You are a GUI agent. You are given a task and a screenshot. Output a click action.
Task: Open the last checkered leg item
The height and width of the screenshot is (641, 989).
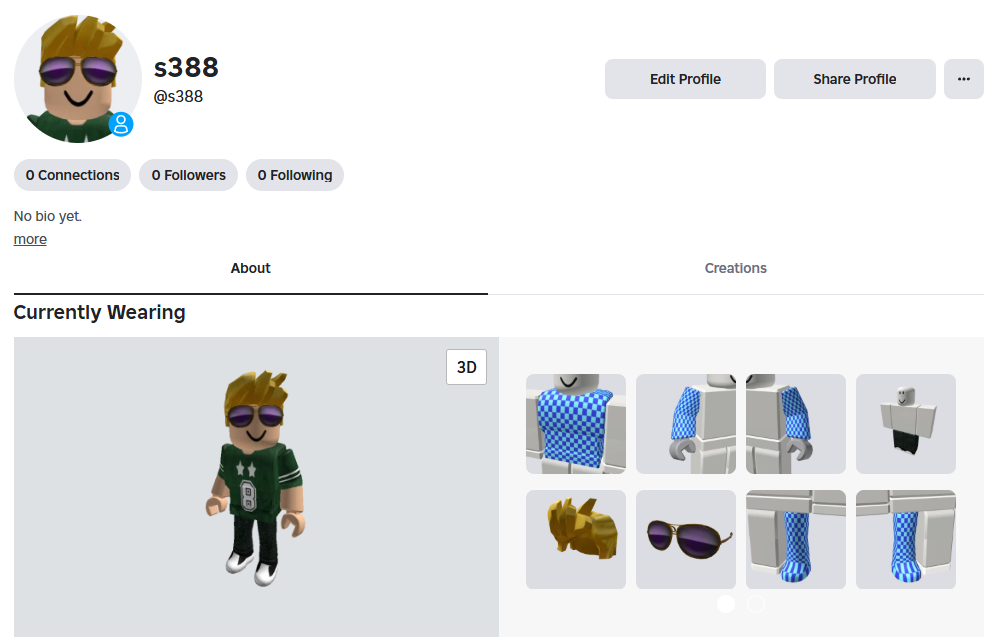906,539
